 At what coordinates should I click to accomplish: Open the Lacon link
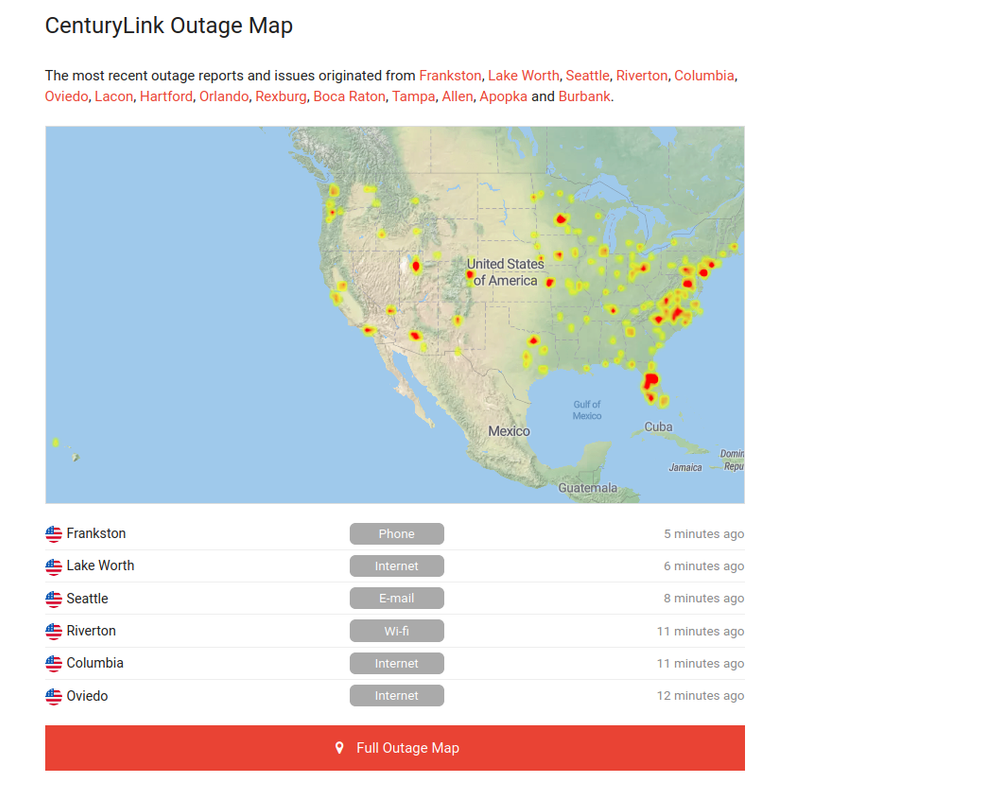[x=114, y=96]
